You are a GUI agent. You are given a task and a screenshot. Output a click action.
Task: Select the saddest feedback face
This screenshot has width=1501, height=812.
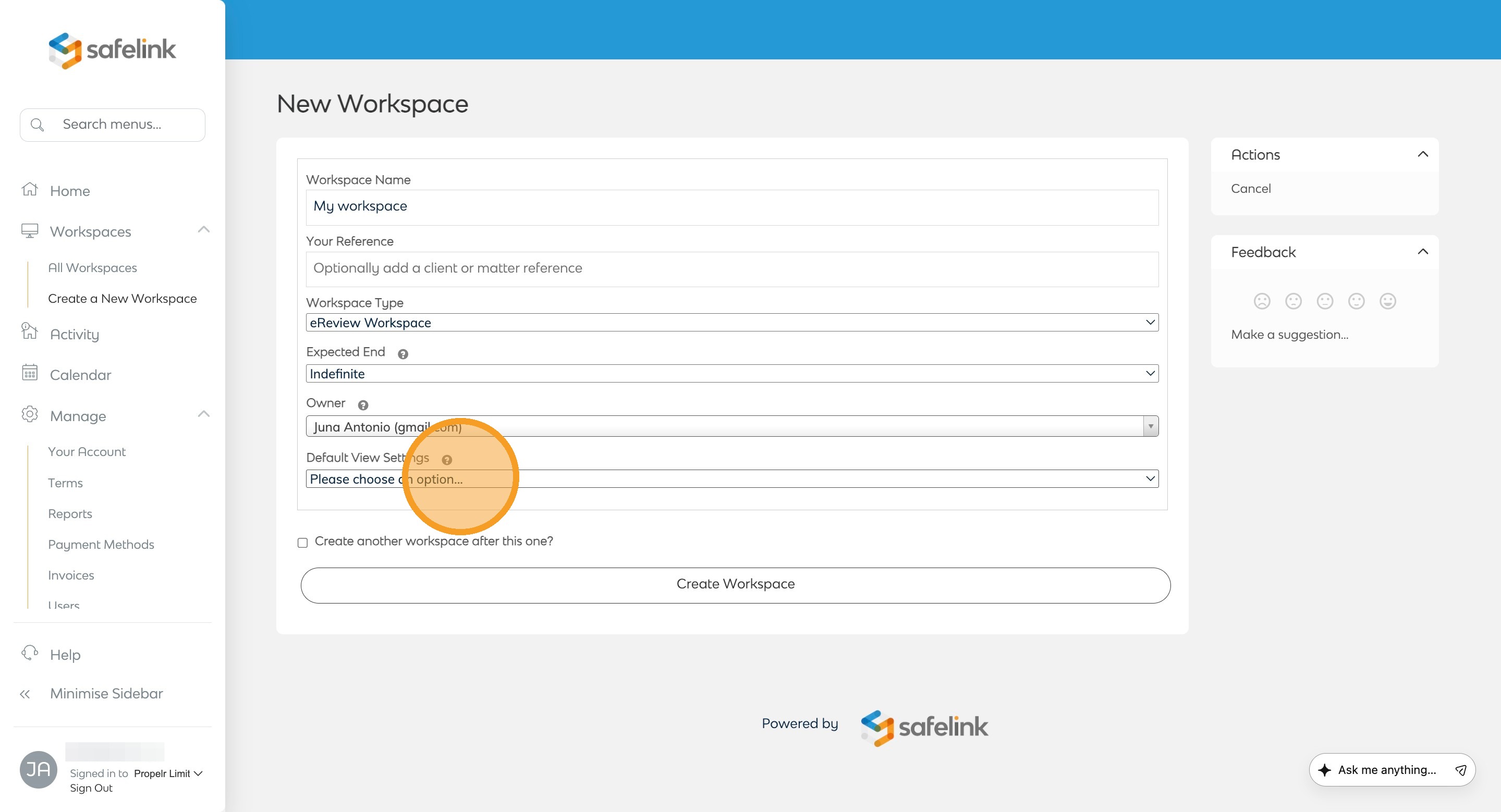pos(1262,301)
